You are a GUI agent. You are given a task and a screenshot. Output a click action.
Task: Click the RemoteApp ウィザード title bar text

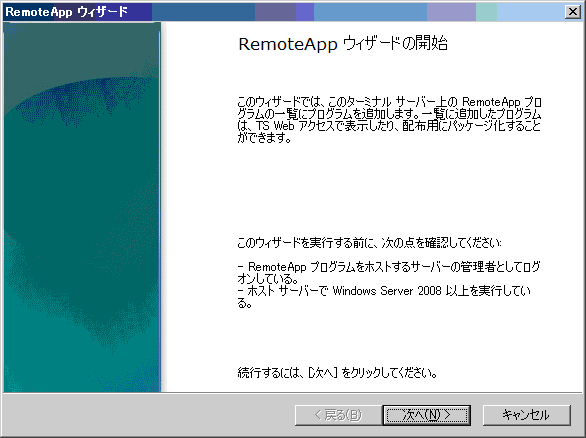67,12
